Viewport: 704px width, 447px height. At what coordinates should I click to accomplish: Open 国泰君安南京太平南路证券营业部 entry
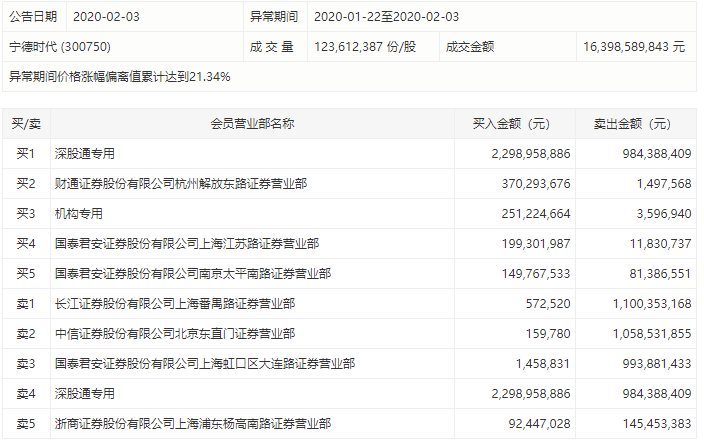tap(193, 274)
